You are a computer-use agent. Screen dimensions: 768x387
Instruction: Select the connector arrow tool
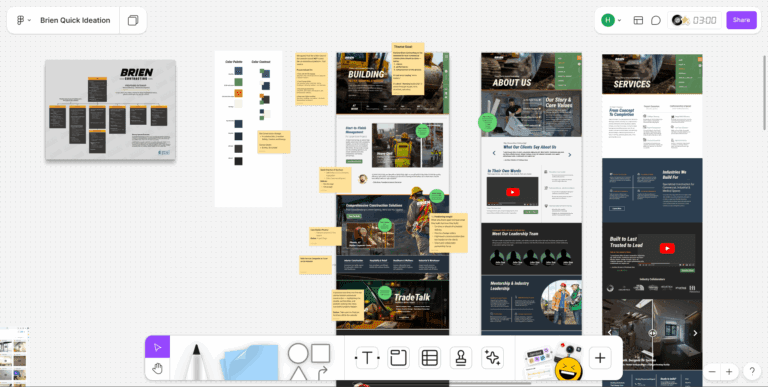click(322, 373)
